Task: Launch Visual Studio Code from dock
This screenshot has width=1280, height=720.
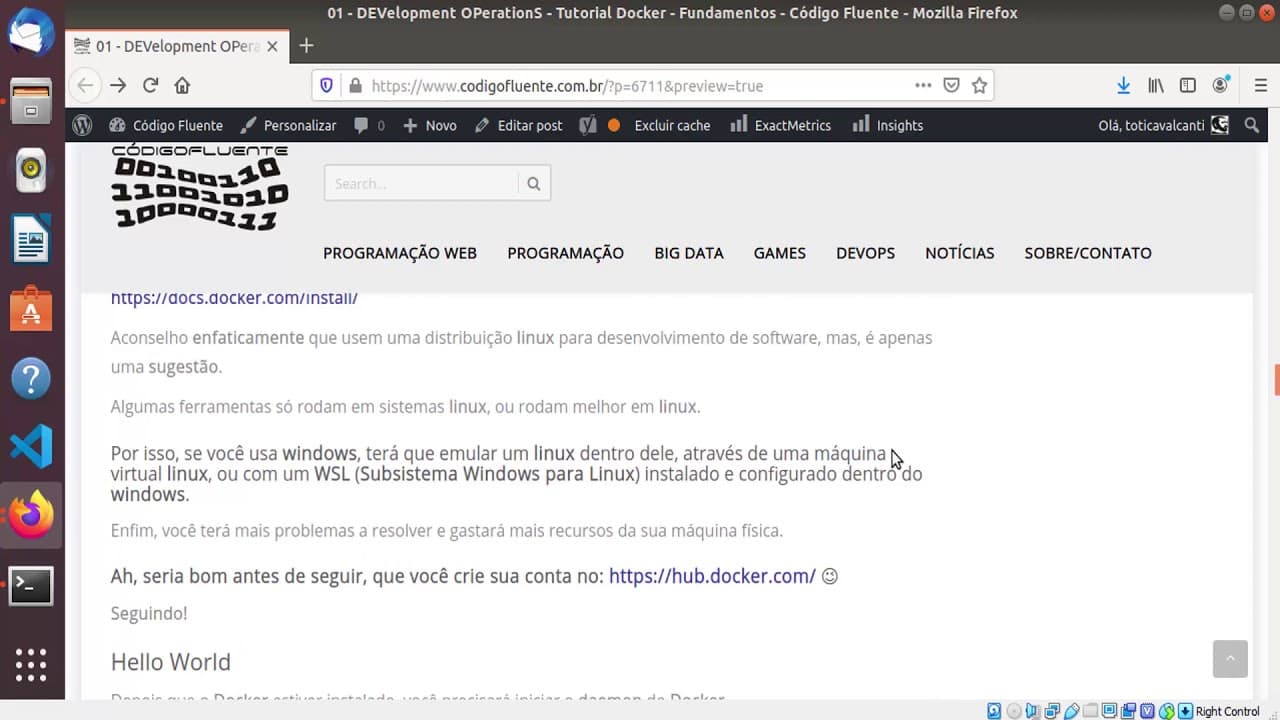Action: tap(31, 447)
